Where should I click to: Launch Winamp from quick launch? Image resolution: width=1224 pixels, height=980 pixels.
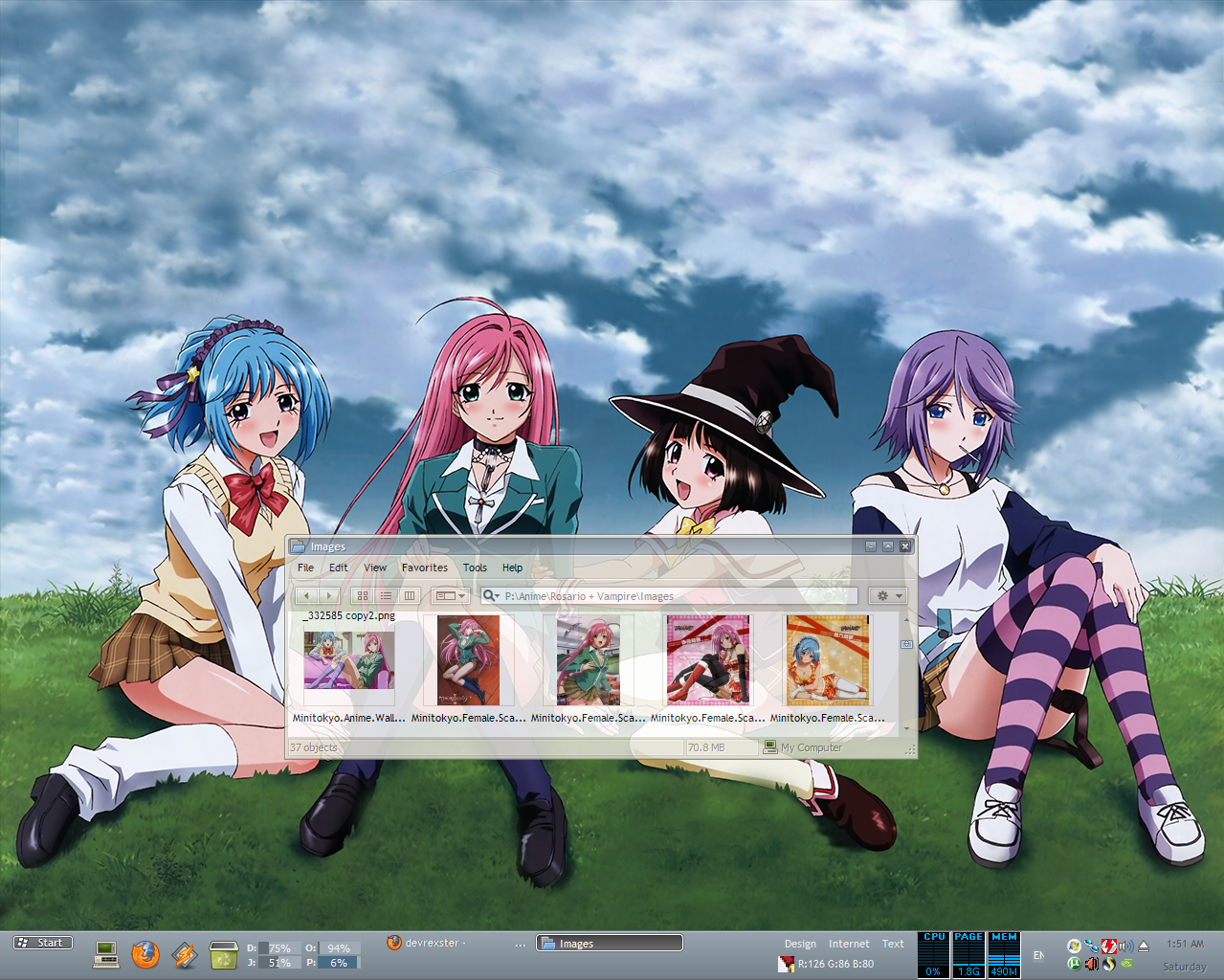click(184, 954)
